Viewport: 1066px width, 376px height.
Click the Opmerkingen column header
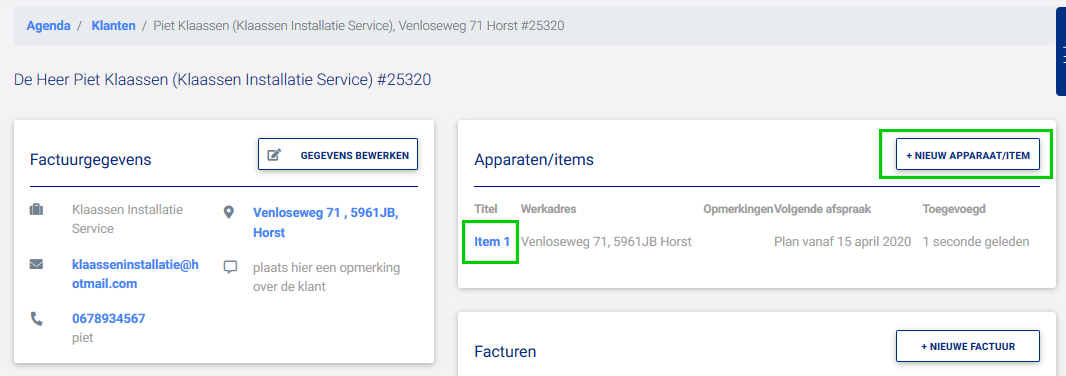tap(738, 209)
